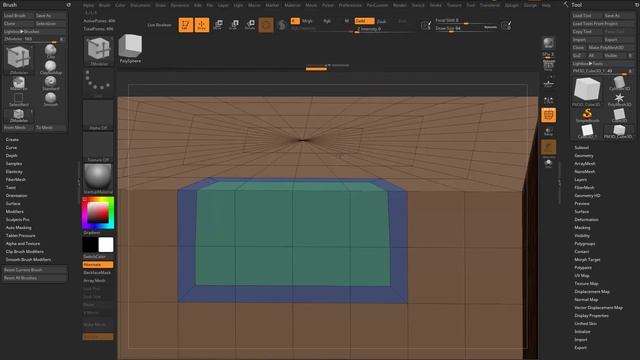Image resolution: width=640 pixels, height=360 pixels.
Task: Open the ZModeler brush thumbnail beside canvas
Action: 99,51
